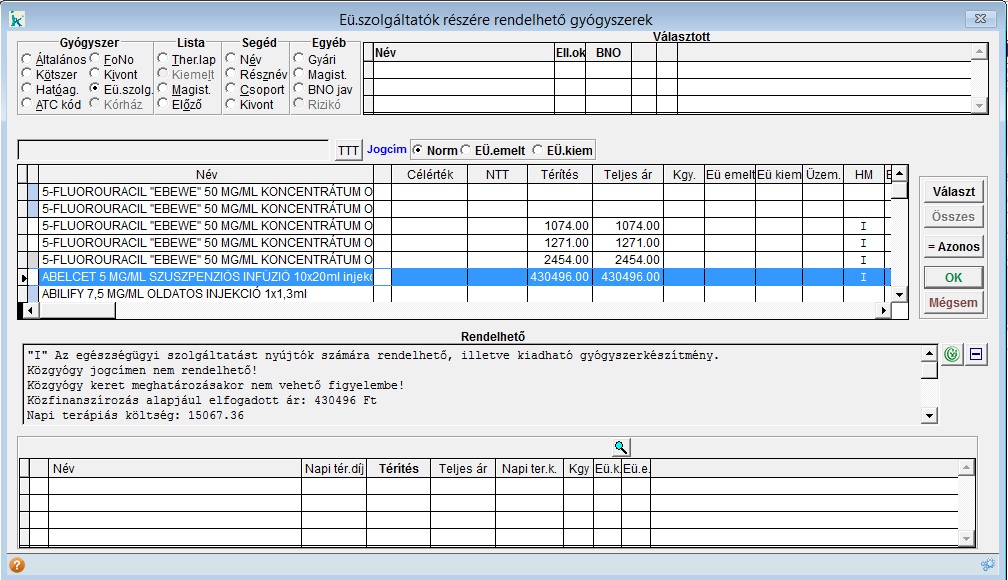Click the Térítés column header in the medicine list

[559, 174]
